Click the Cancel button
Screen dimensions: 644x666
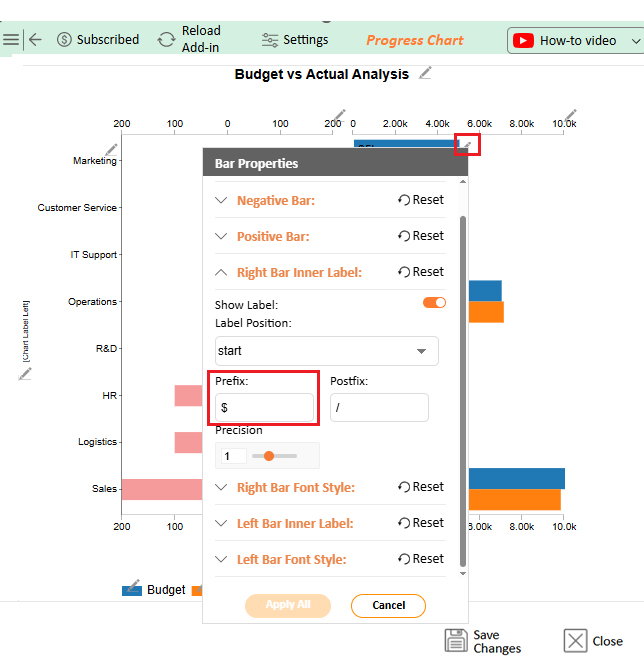pyautogui.click(x=388, y=605)
